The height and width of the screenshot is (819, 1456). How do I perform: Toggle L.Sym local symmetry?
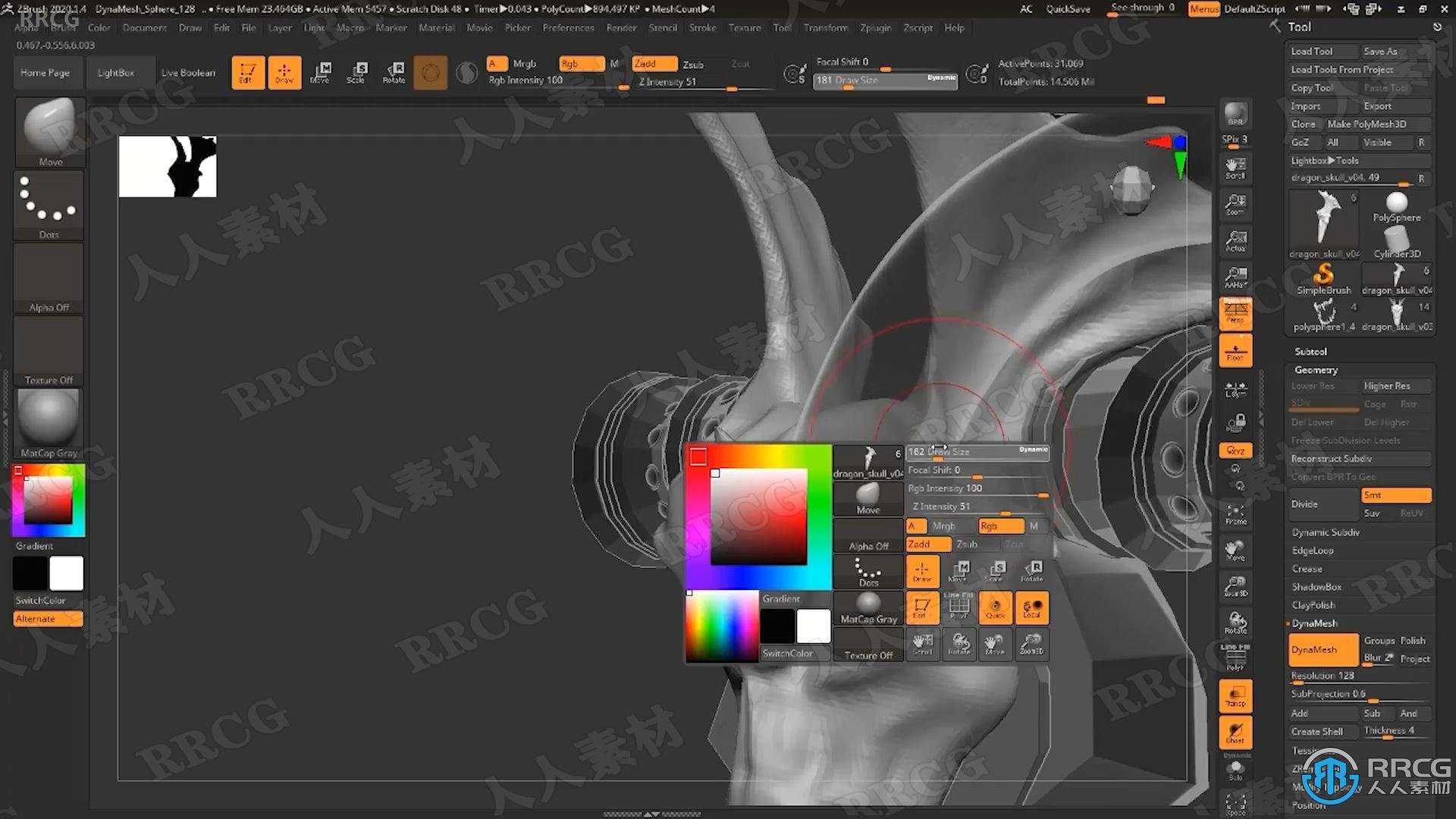pos(1235,389)
